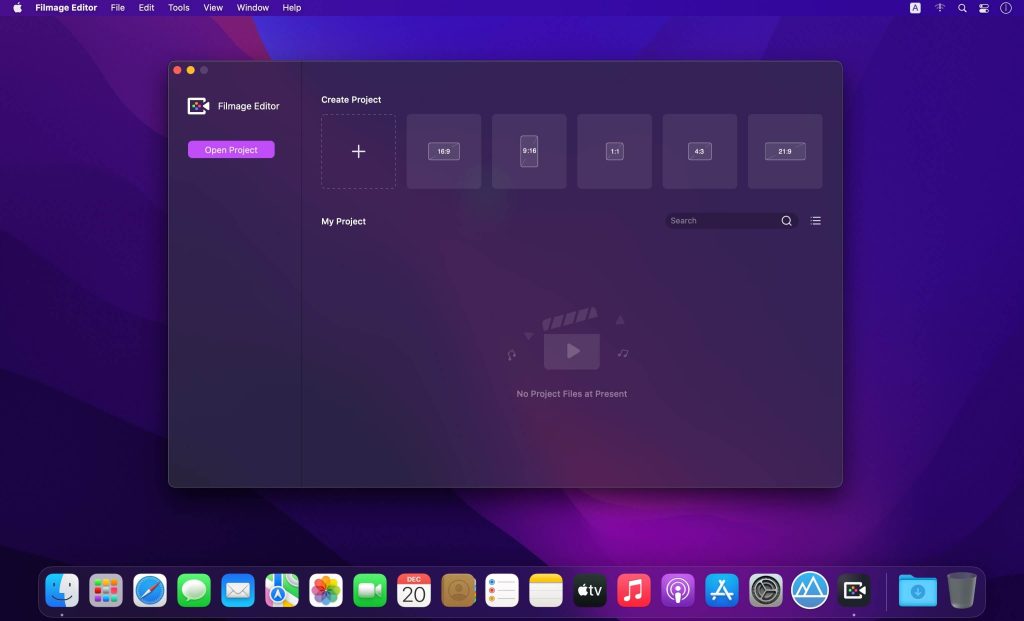The height and width of the screenshot is (621, 1024).
Task: Pick the 21:9 widescreen project template
Action: tap(784, 151)
